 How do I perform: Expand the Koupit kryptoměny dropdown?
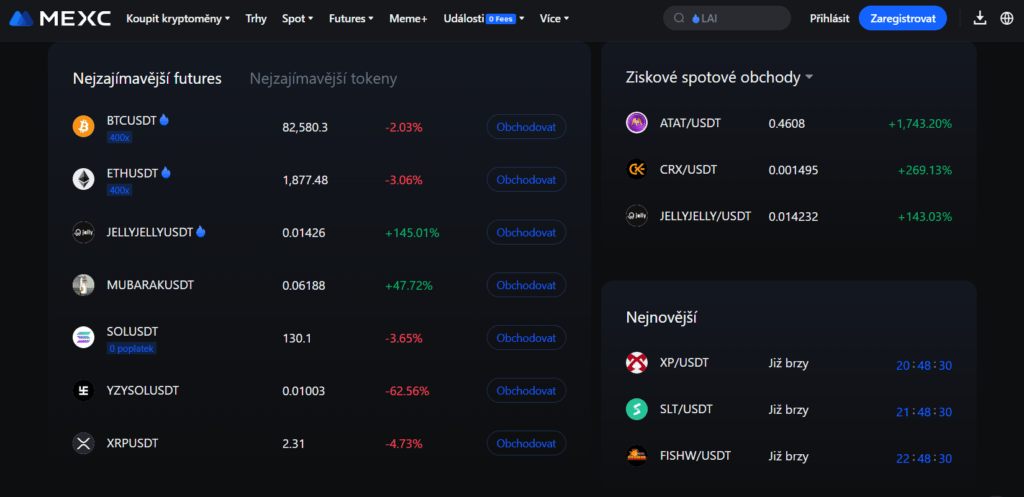tap(178, 19)
